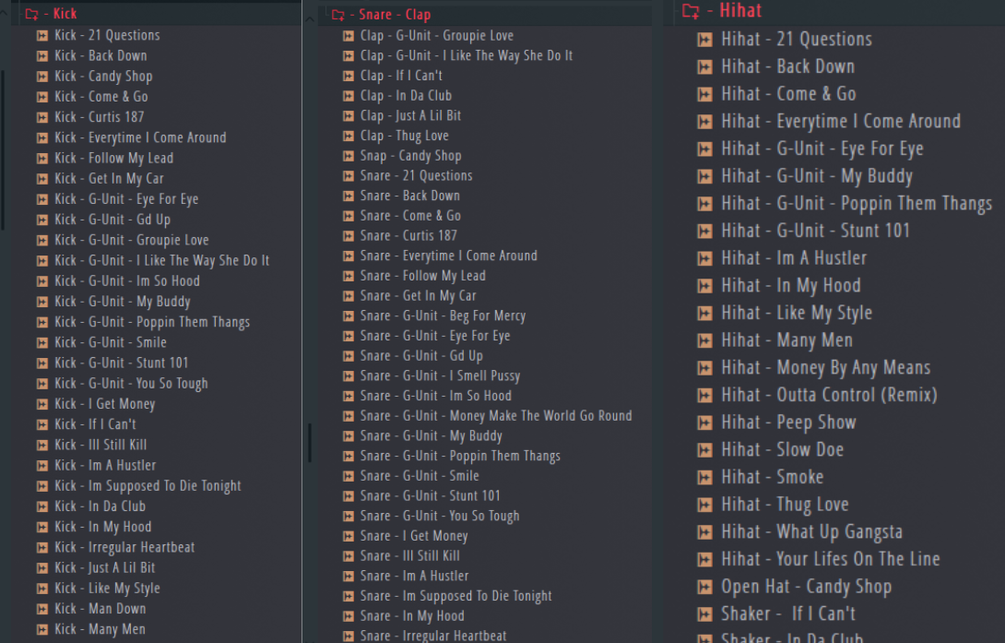Click the sample icon beside Kick - Many Men
The height and width of the screenshot is (643, 1005).
pos(42,630)
